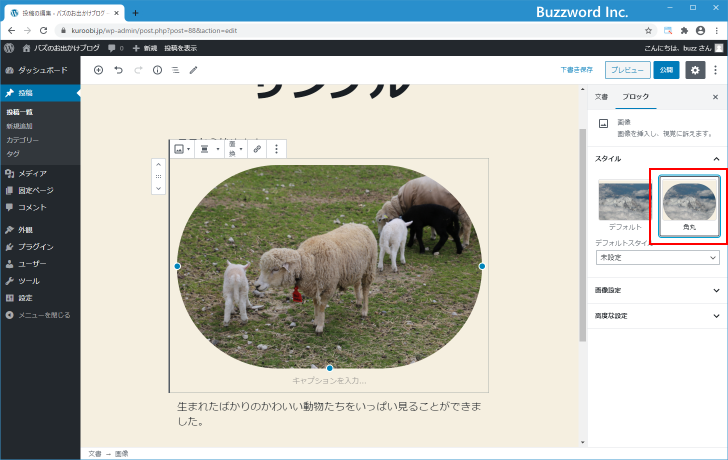Open the alignment dropdown in block toolbar
This screenshot has width=728, height=460.
click(210, 148)
